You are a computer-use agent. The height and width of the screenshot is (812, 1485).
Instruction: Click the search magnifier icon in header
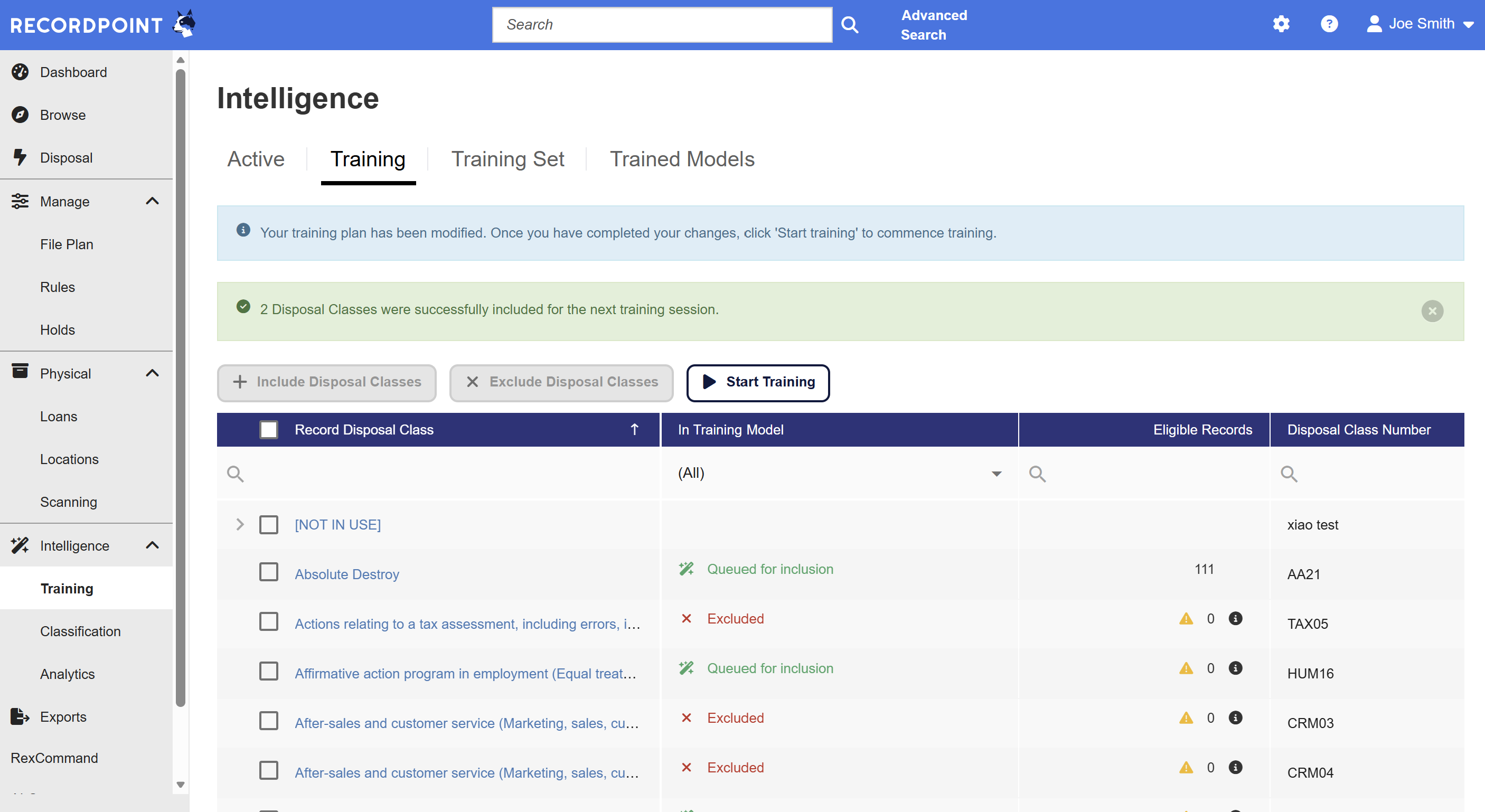click(x=849, y=24)
